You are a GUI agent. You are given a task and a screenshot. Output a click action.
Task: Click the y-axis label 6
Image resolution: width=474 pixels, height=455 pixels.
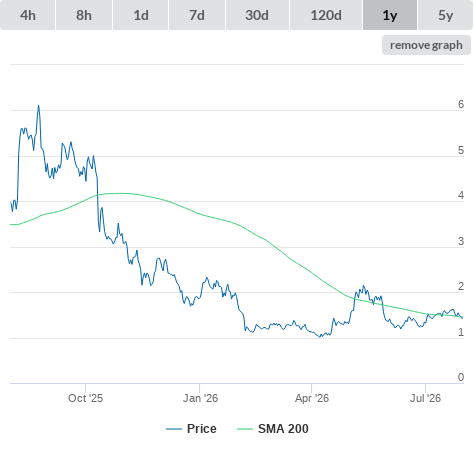[x=461, y=104]
